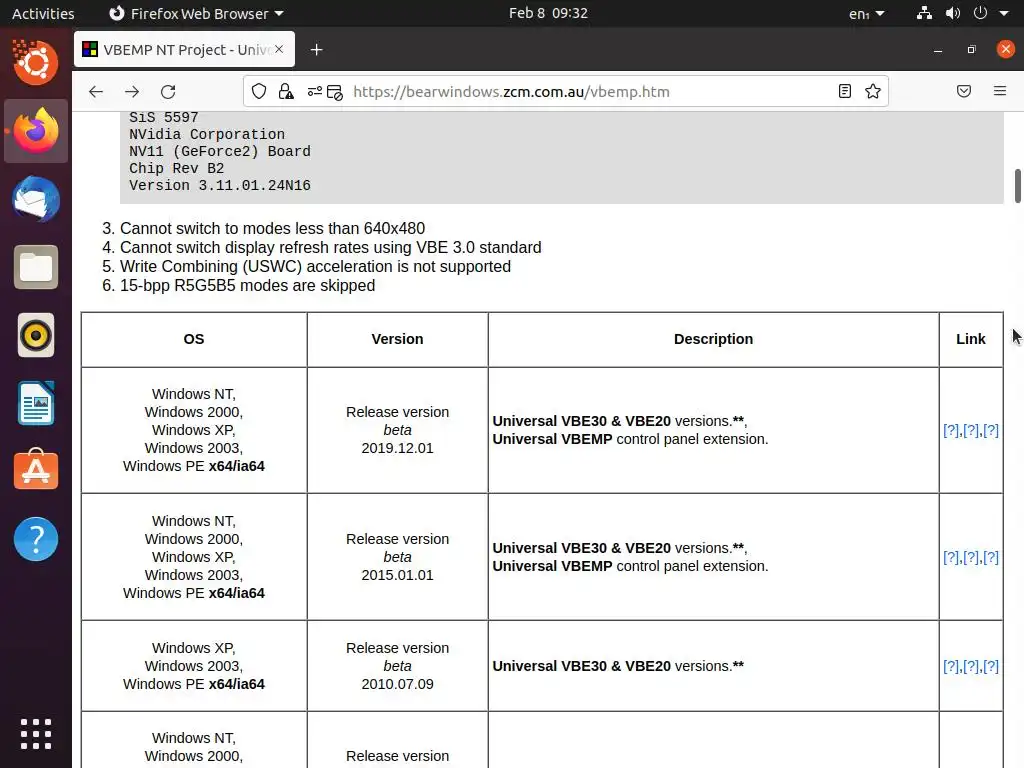Open third [?] link for 2015.01.01 release

[991, 557]
